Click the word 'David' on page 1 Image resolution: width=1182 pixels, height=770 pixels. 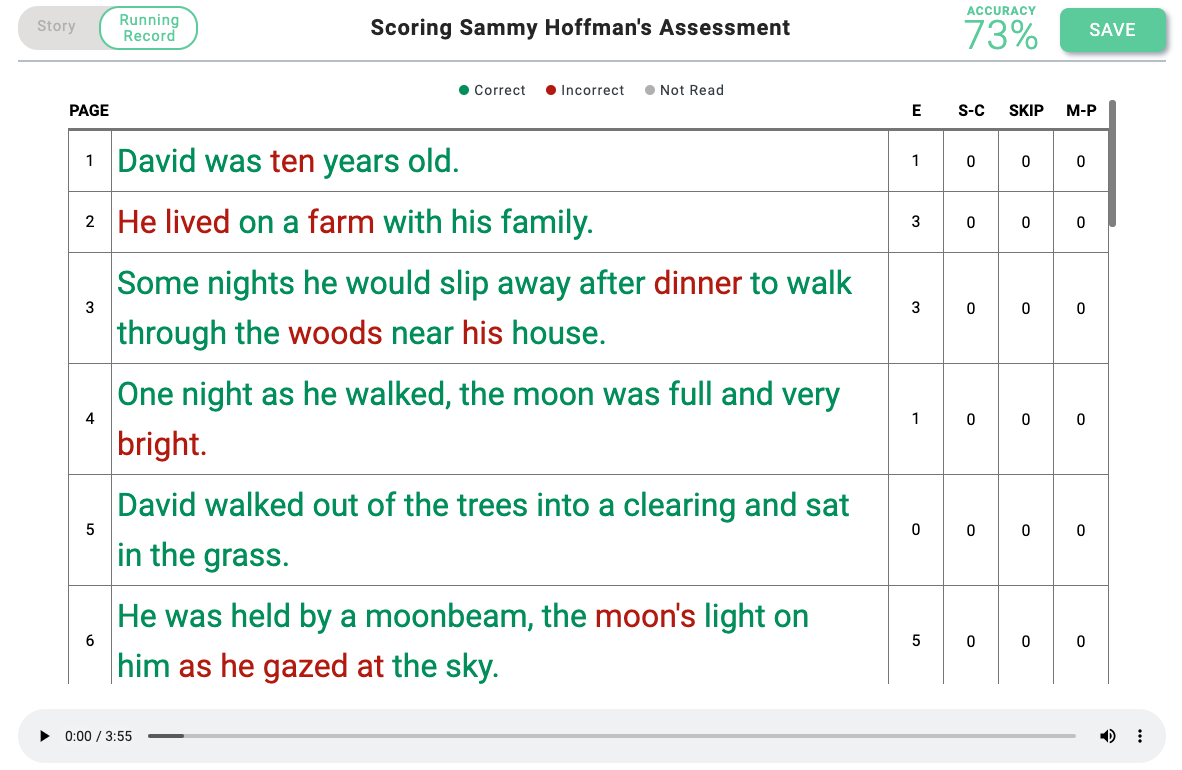click(157, 161)
